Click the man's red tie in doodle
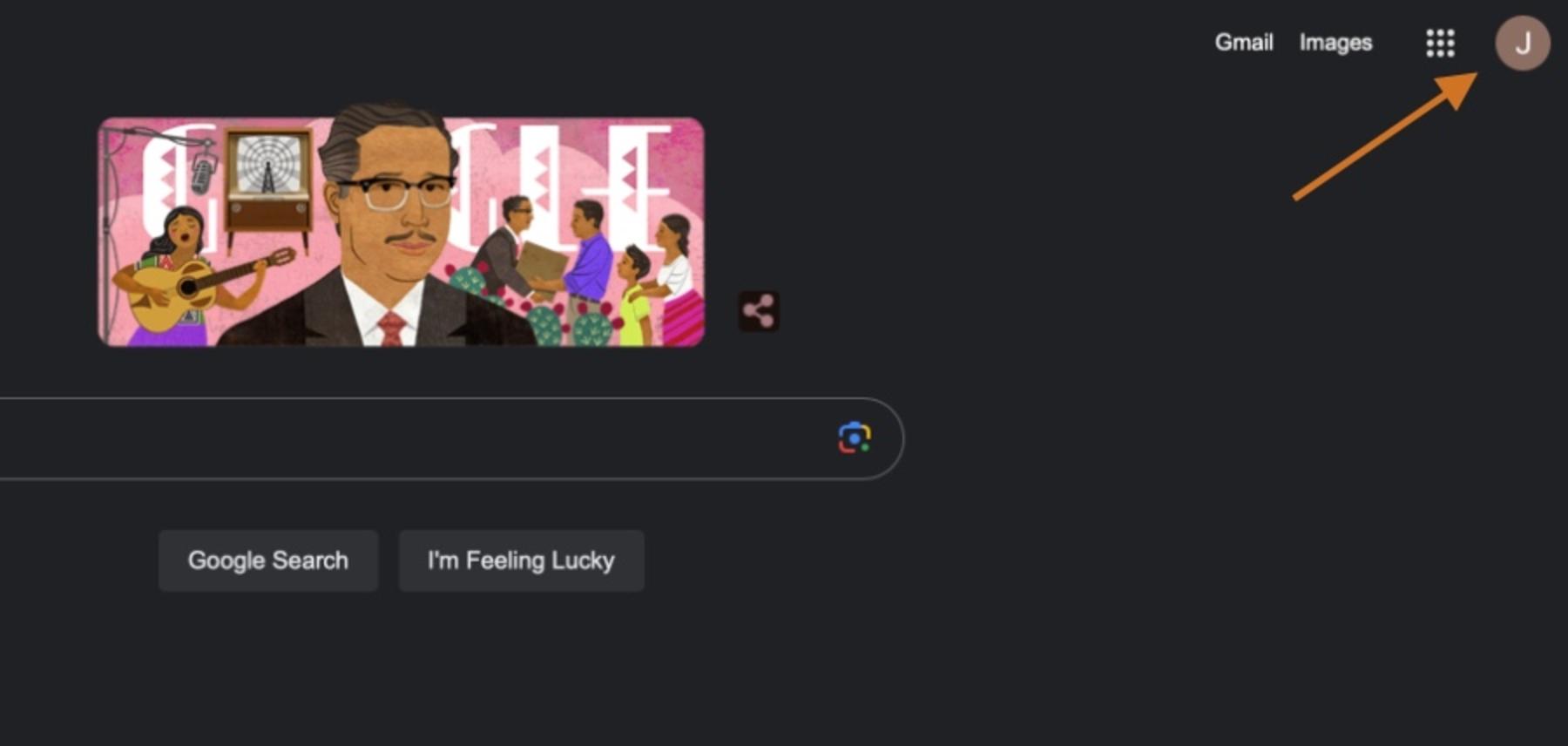 pyautogui.click(x=392, y=328)
